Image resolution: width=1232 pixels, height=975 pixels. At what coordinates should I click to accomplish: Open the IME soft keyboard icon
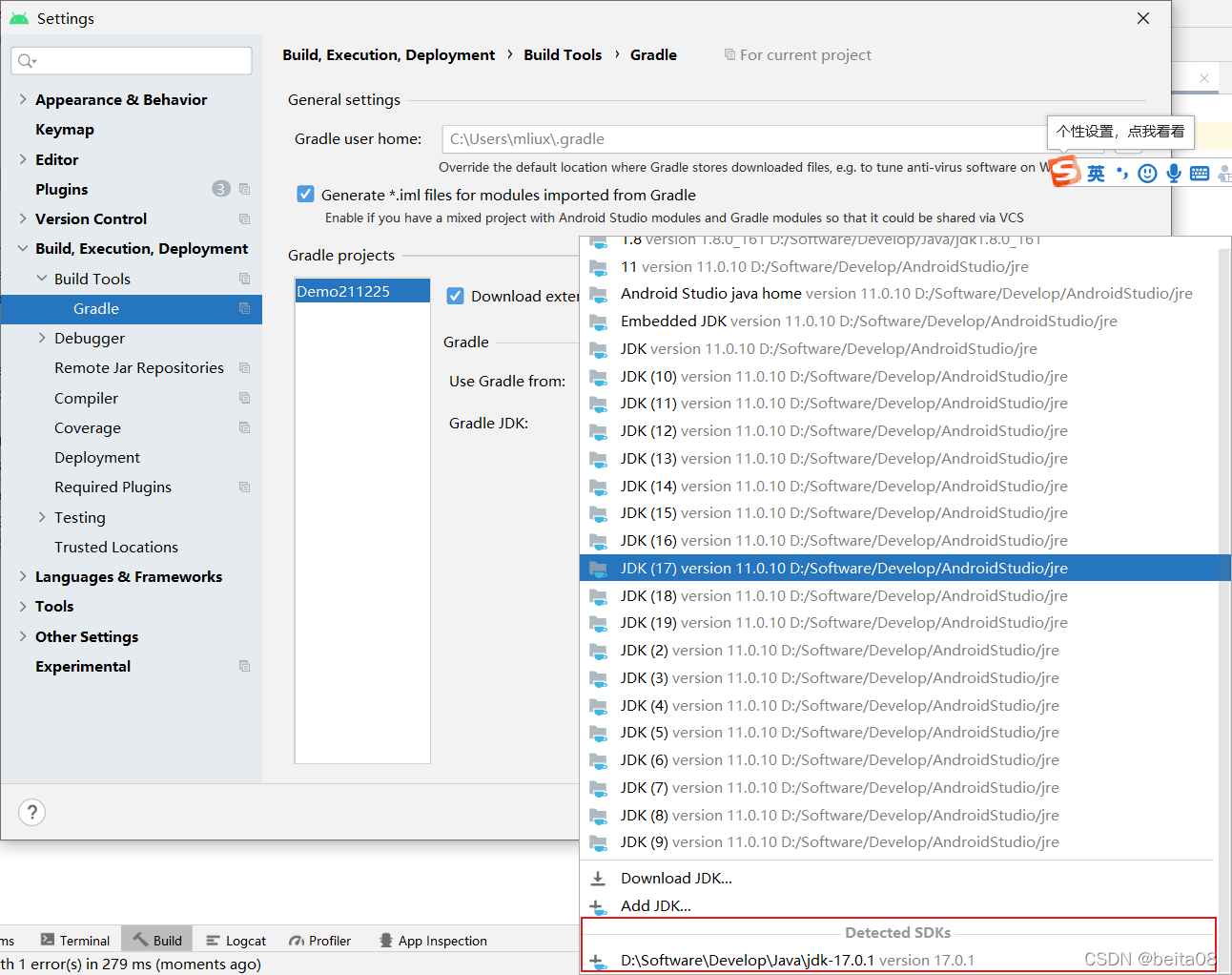(1200, 174)
